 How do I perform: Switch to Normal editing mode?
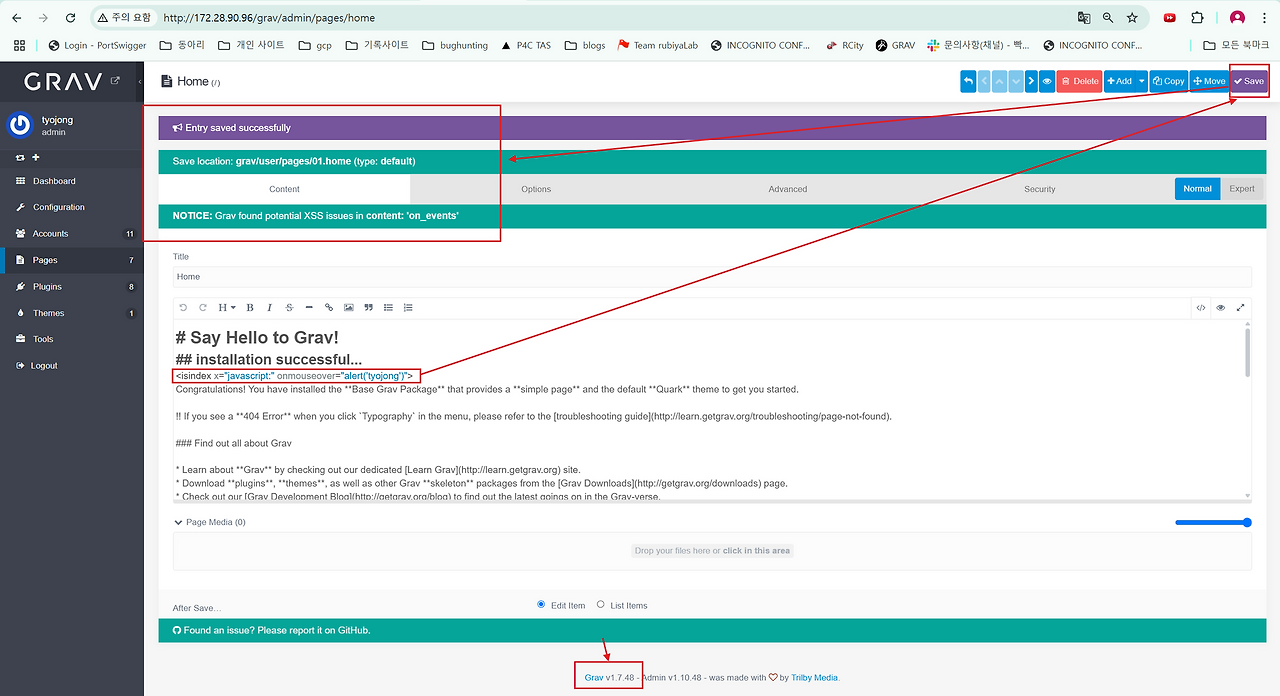coord(1197,188)
